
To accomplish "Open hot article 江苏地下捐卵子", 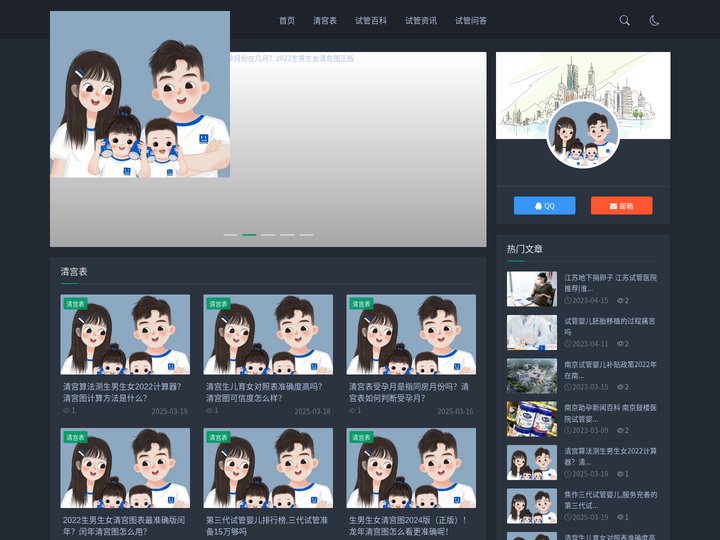I will [x=610, y=283].
